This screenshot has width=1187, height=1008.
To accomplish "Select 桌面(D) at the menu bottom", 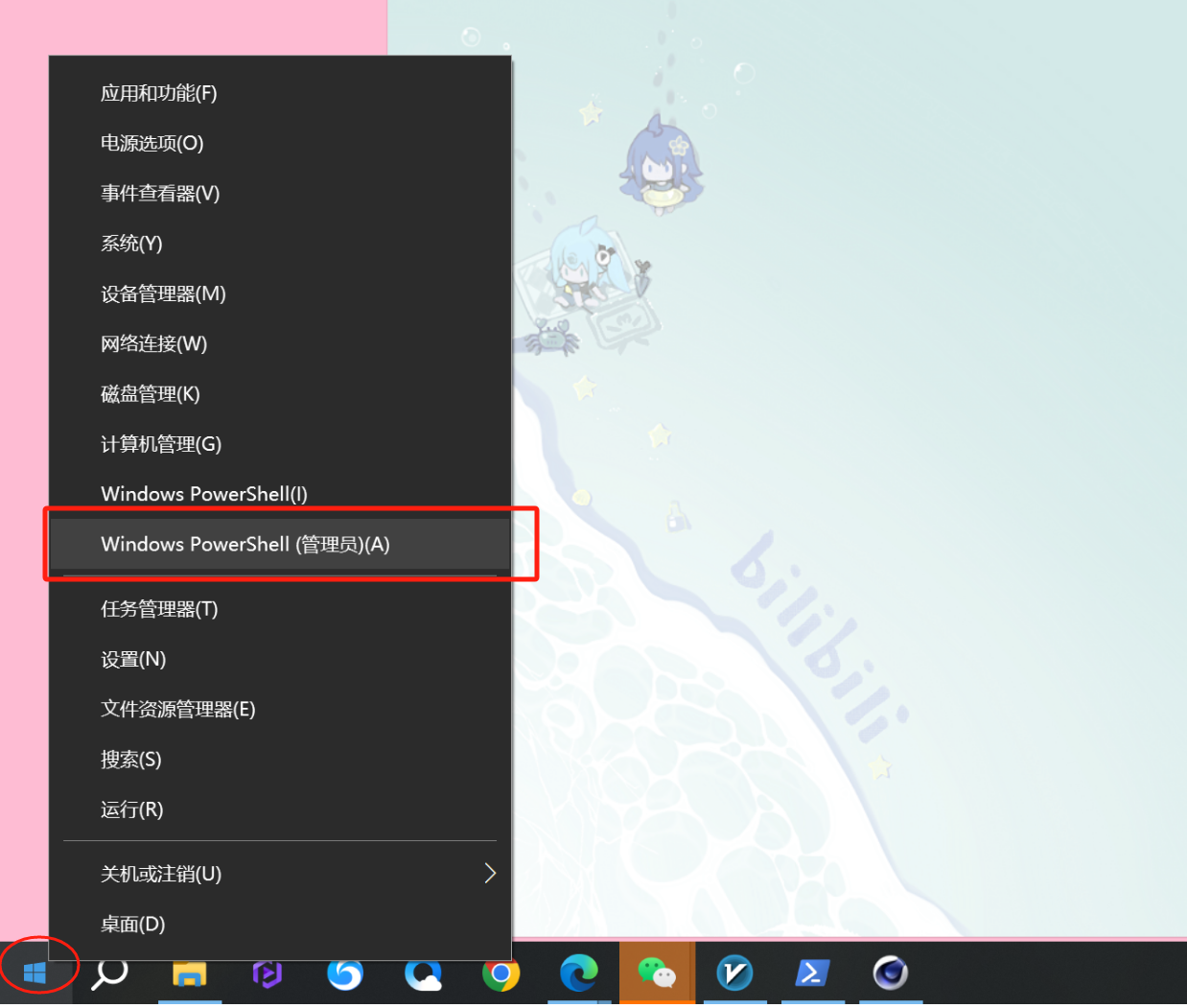I will pos(133,925).
